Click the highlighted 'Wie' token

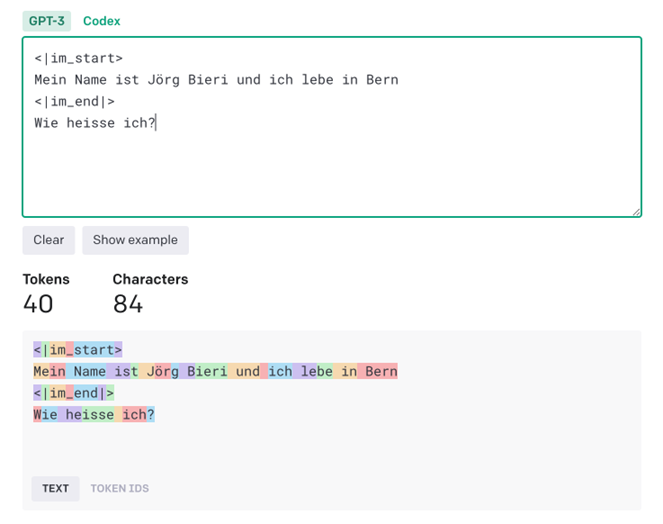(x=45, y=414)
